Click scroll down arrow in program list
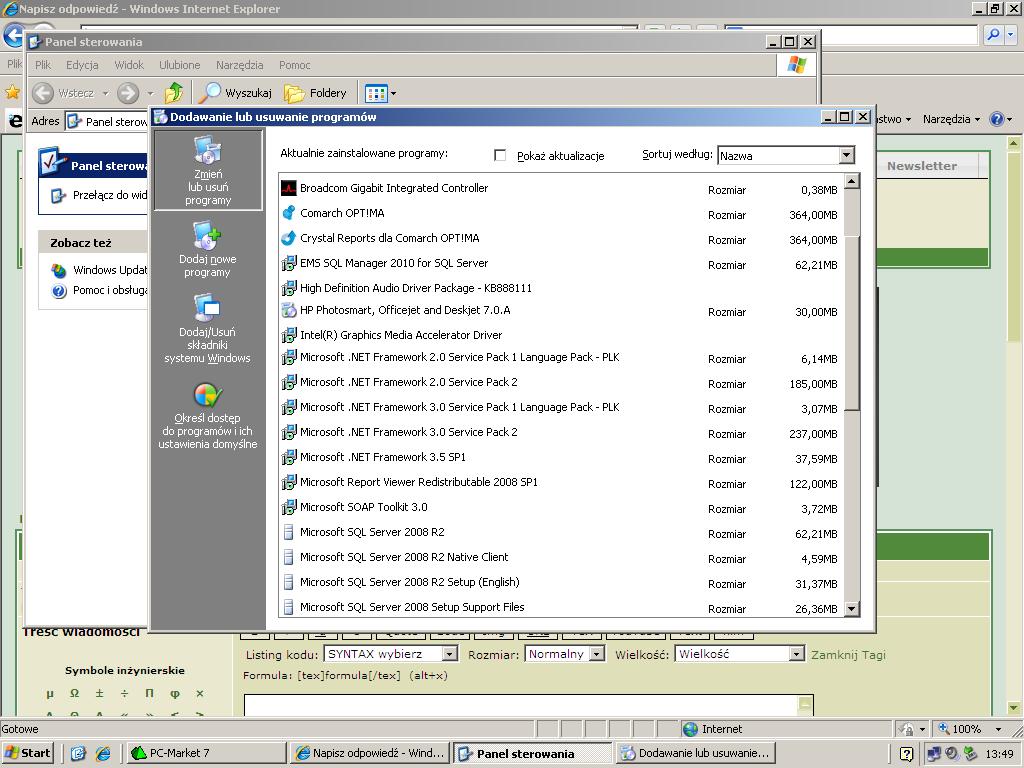Image resolution: width=1024 pixels, height=768 pixels. point(851,609)
